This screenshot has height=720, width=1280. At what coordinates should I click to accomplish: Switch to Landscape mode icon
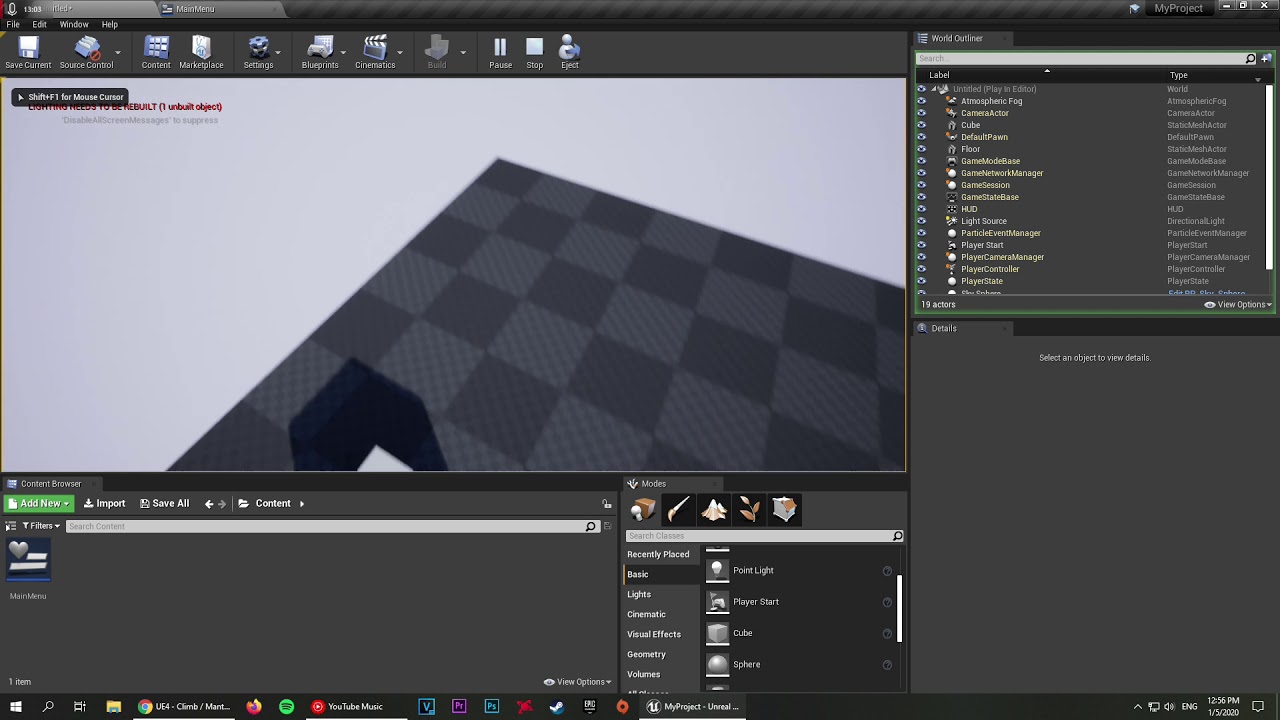(x=714, y=510)
